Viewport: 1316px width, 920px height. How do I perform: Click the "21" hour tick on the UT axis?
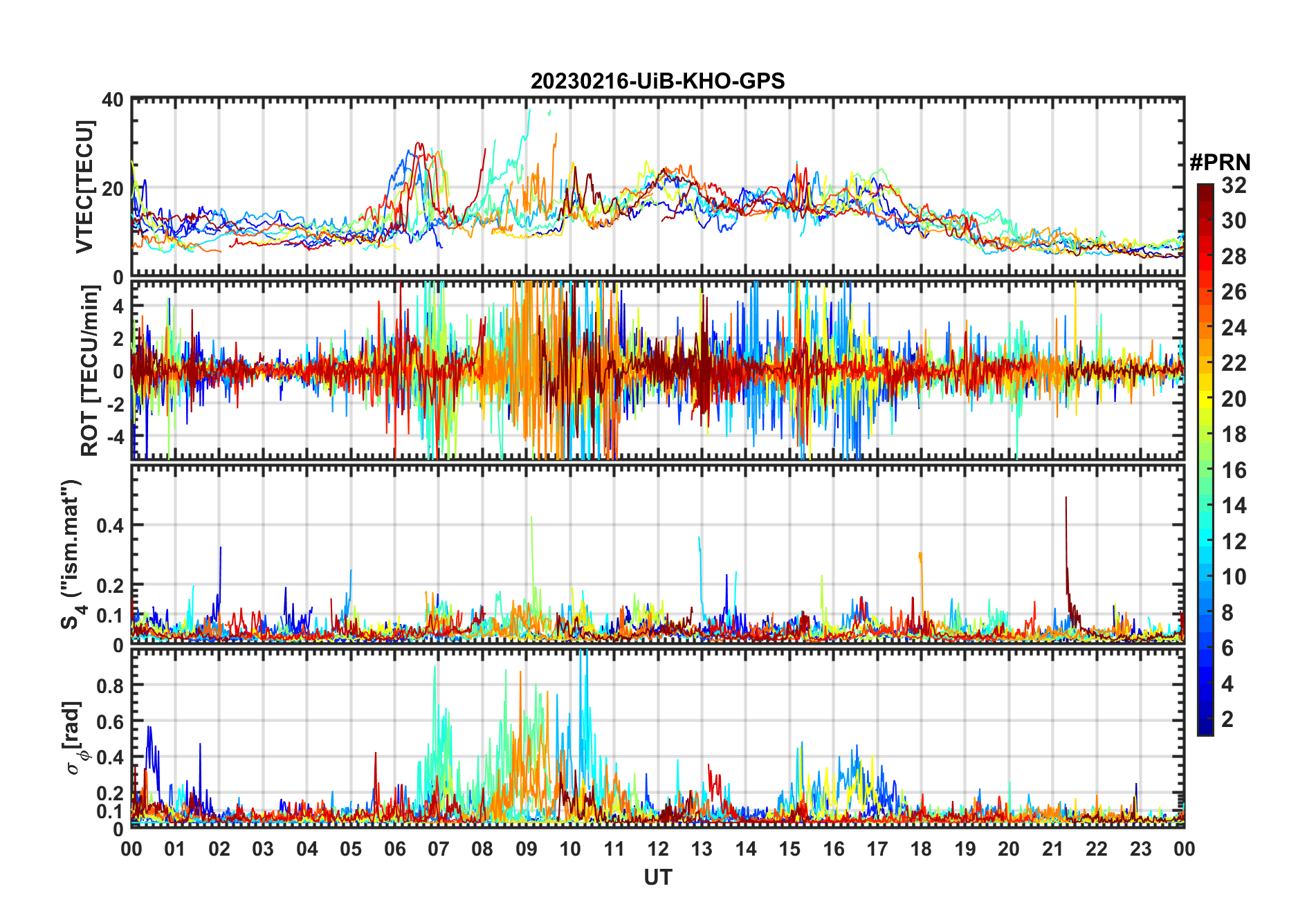click(1052, 849)
